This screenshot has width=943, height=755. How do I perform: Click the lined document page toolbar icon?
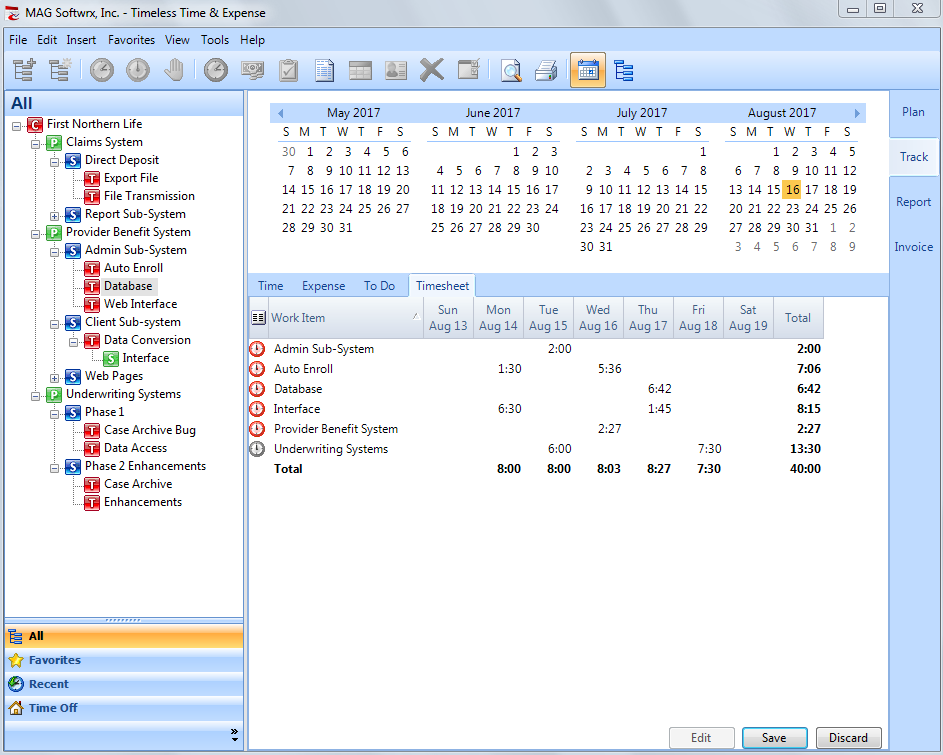[x=324, y=70]
